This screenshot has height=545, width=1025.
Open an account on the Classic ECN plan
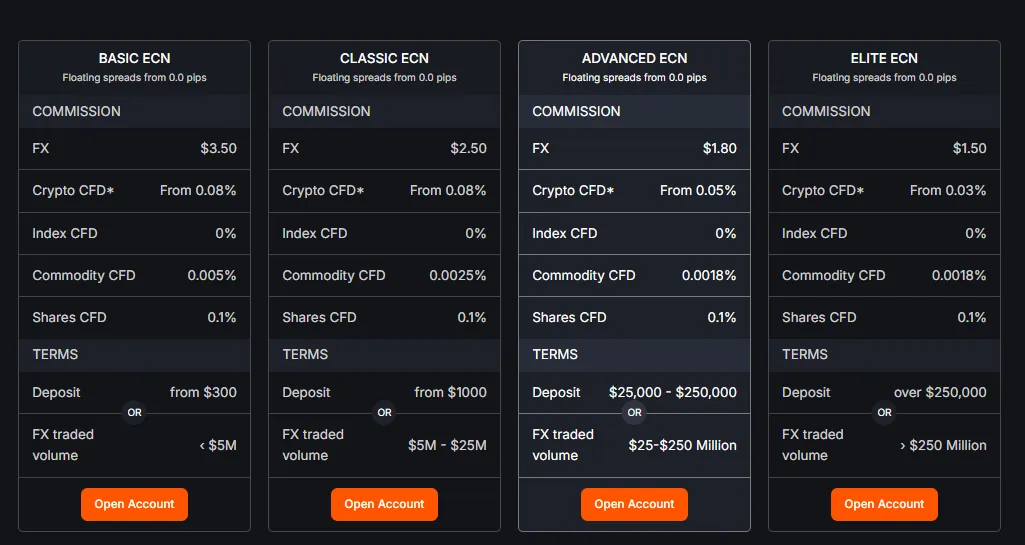384,504
